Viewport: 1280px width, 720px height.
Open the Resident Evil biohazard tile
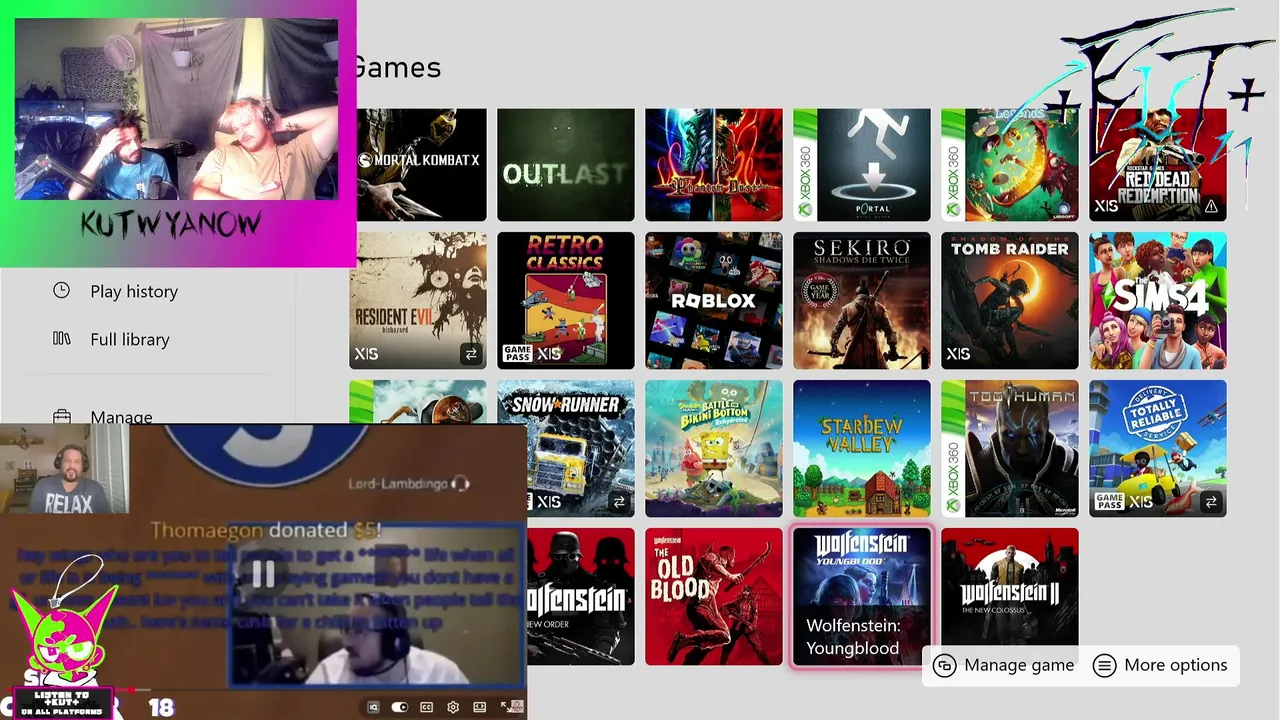[x=418, y=301]
